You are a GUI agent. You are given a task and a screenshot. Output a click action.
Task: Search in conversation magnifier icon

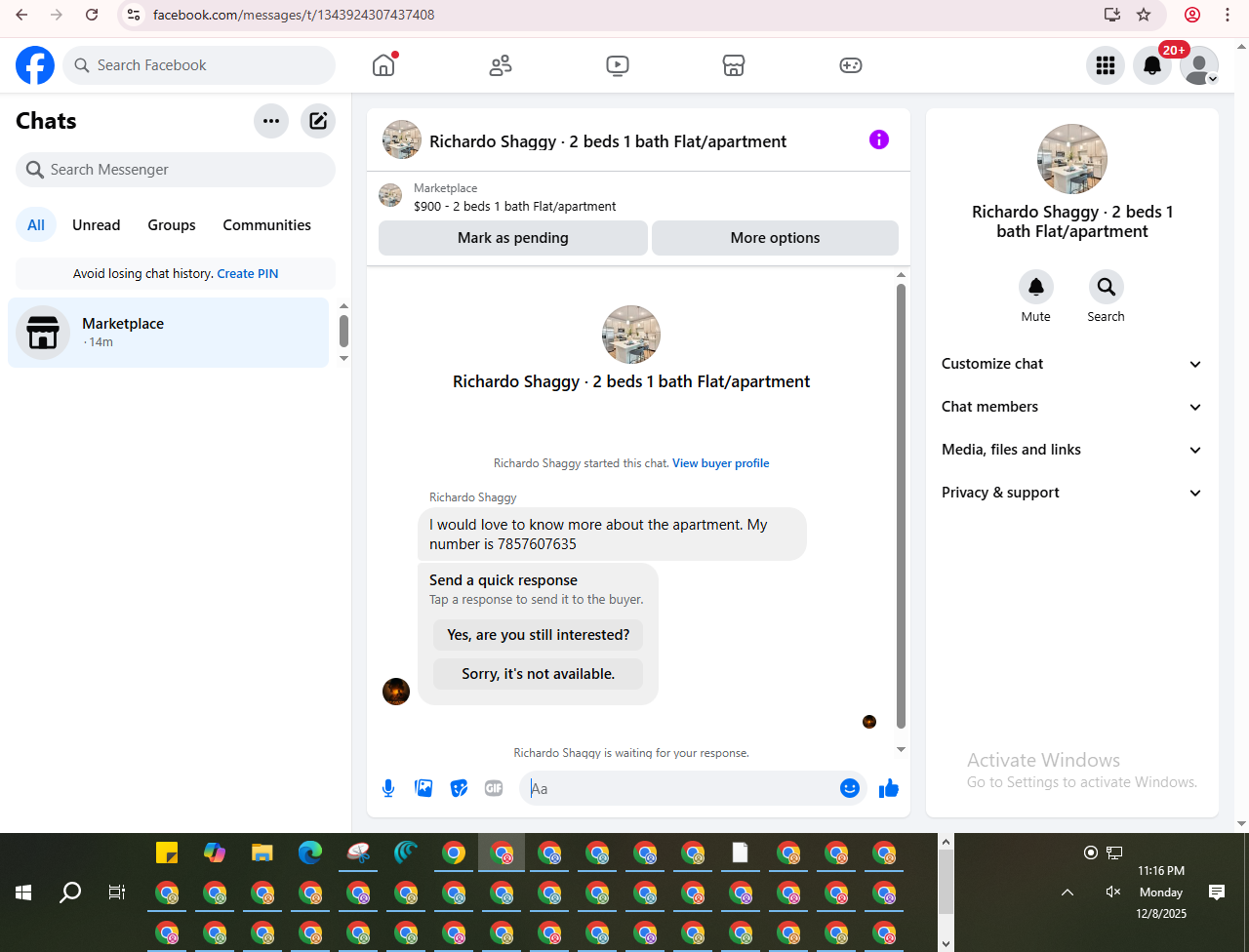pos(1106,287)
